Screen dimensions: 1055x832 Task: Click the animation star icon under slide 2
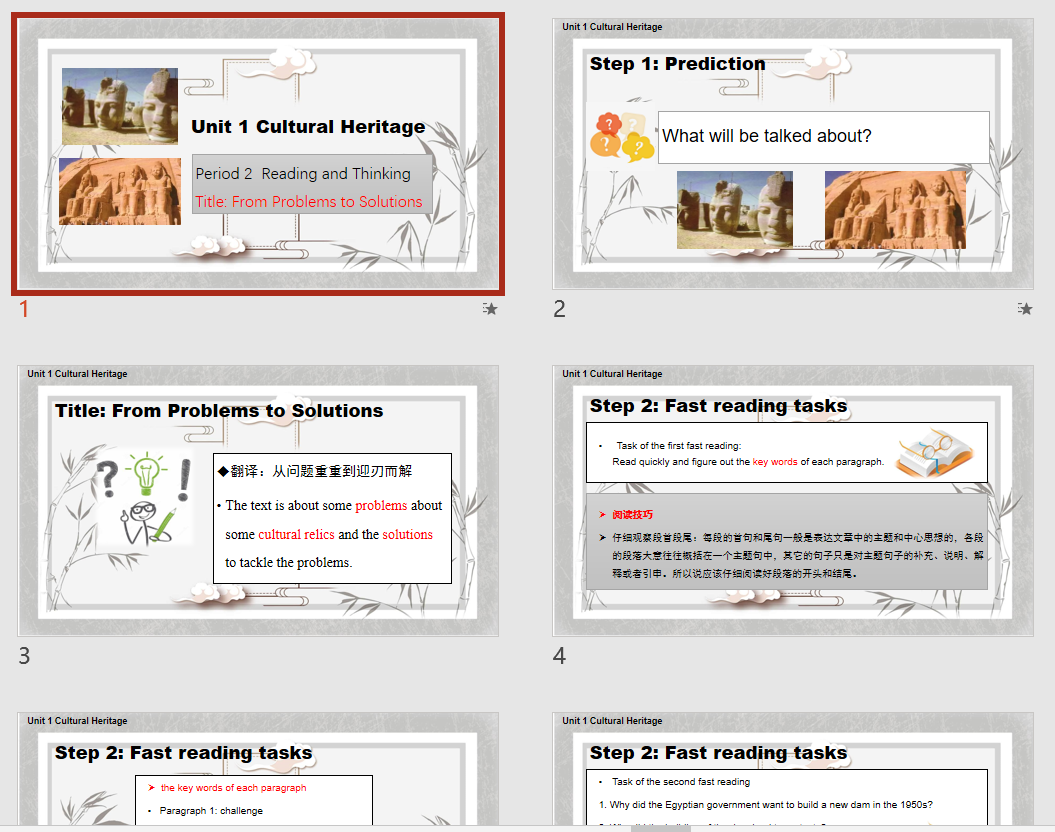(x=1024, y=309)
